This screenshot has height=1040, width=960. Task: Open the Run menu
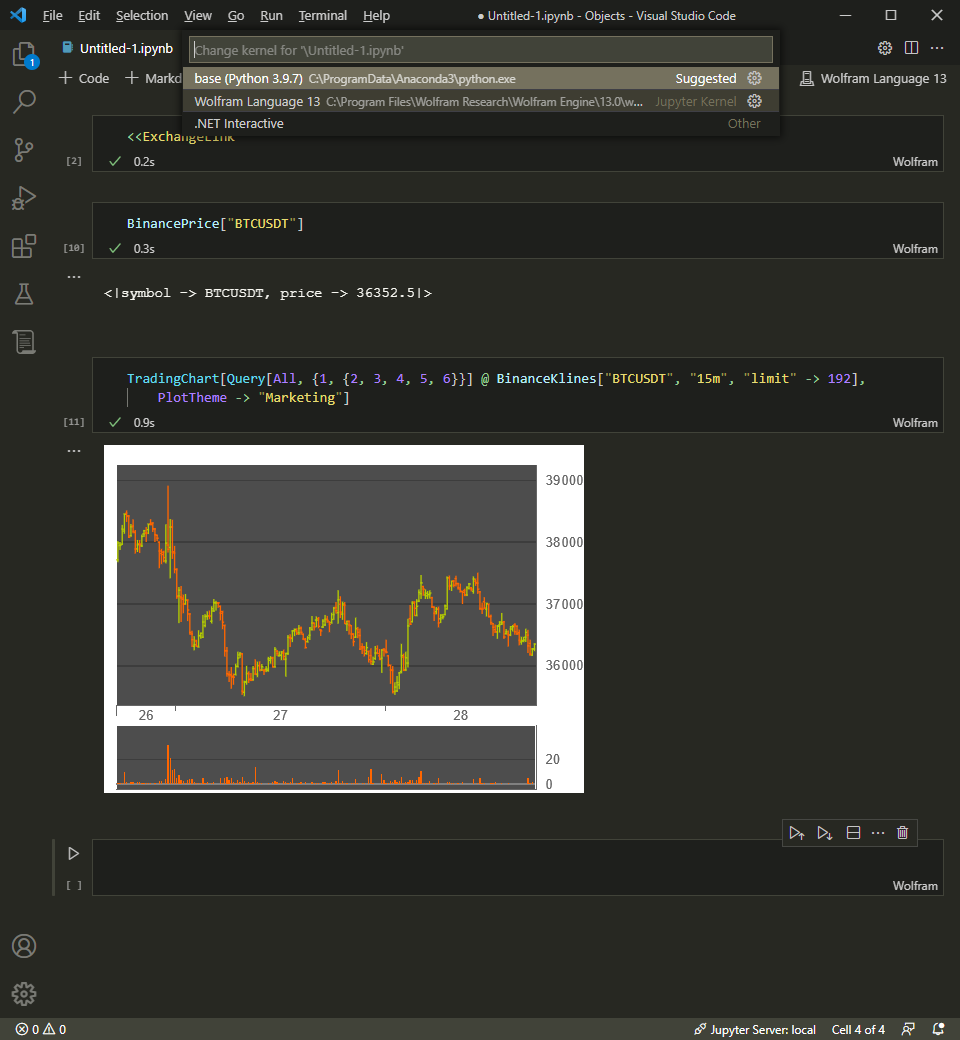[271, 15]
